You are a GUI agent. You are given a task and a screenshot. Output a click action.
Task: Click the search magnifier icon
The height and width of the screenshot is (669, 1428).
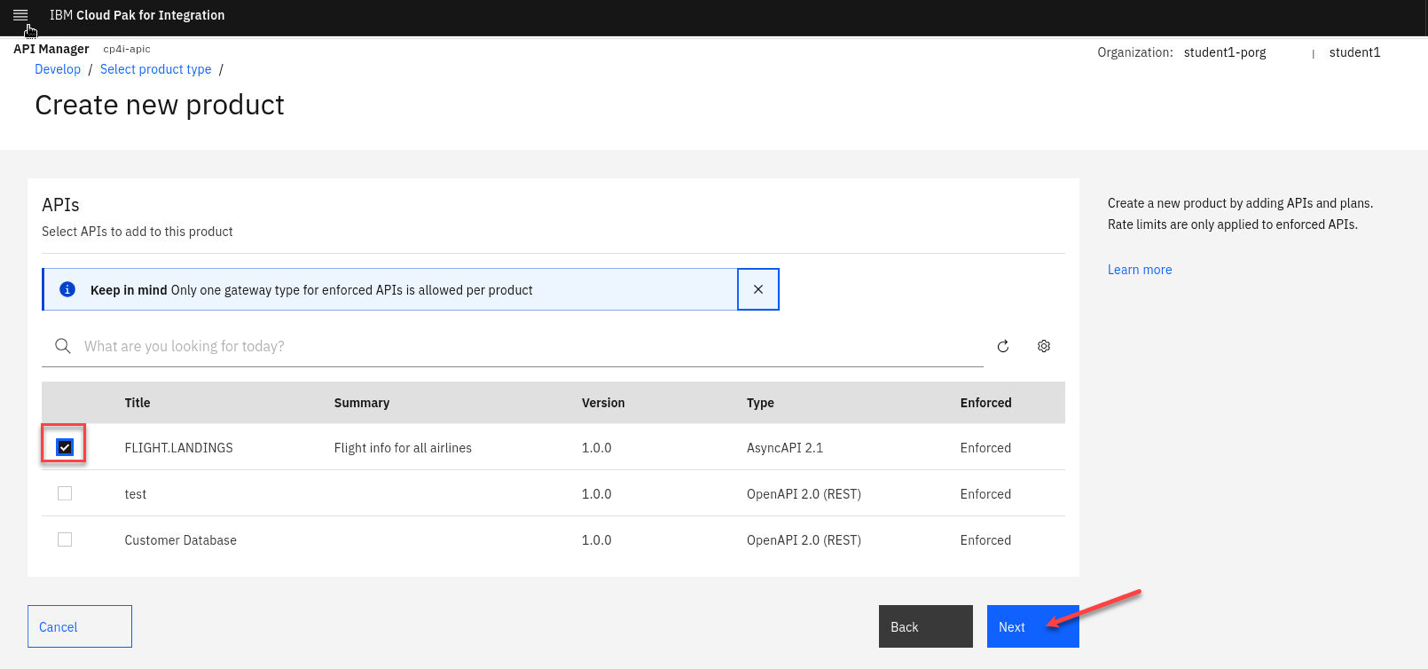[63, 346]
